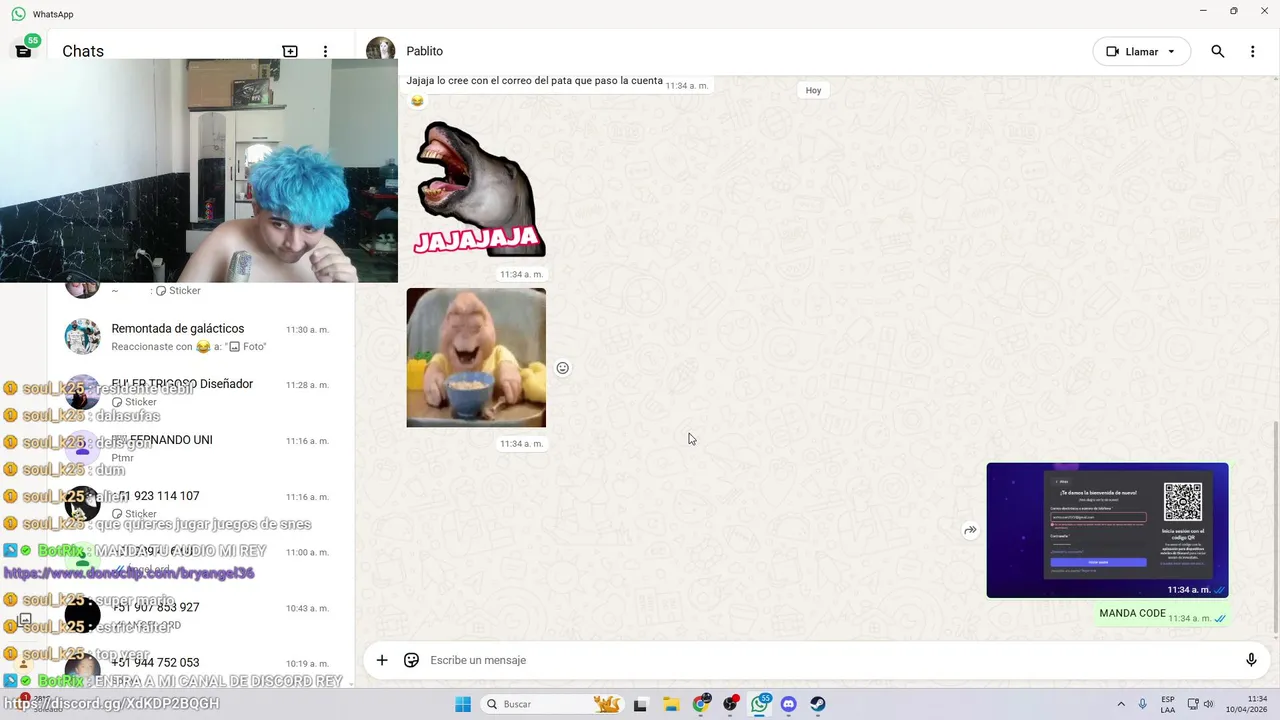Expand the Llamar dropdown arrow
Viewport: 1280px width, 720px height.
point(1171,52)
